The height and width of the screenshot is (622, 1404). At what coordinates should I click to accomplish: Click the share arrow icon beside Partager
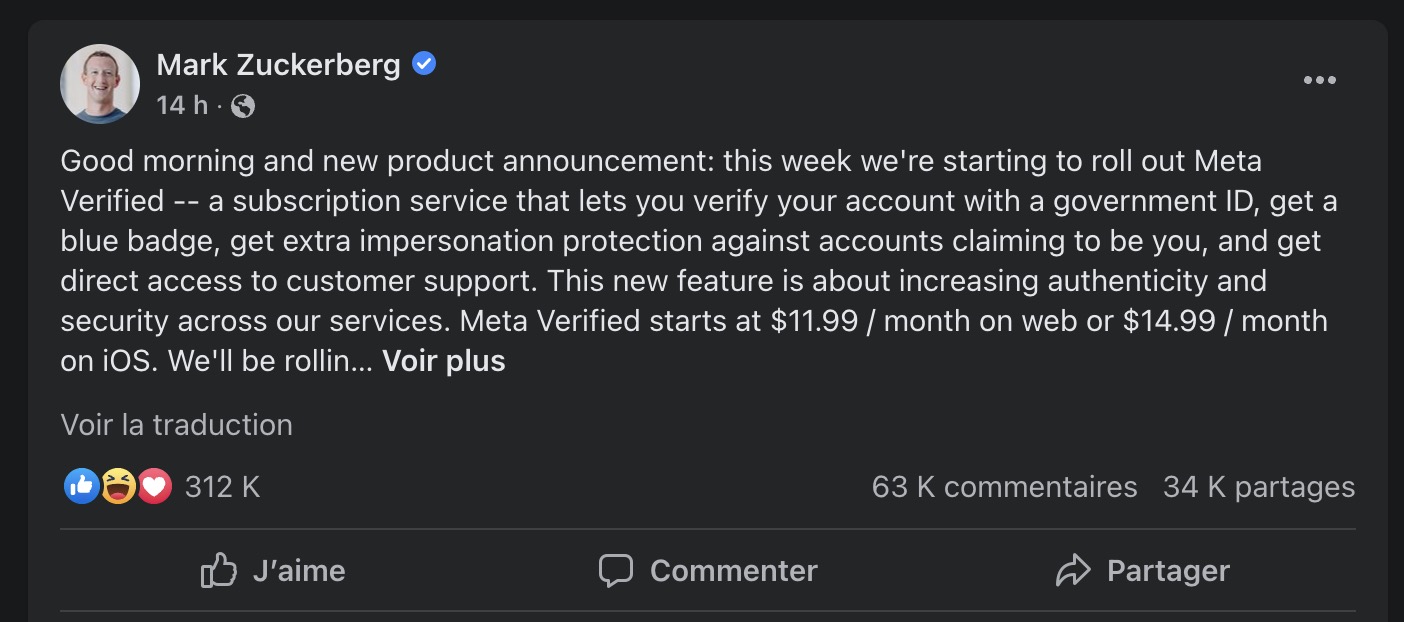tap(1072, 571)
